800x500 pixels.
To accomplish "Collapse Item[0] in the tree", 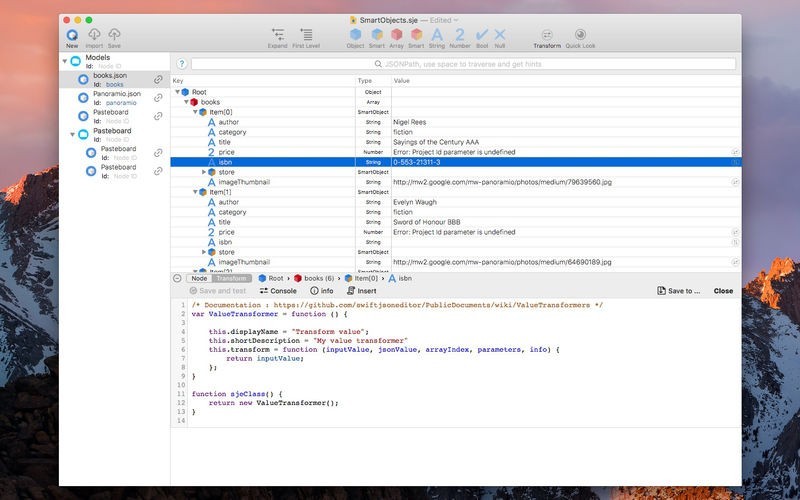I will 195,112.
